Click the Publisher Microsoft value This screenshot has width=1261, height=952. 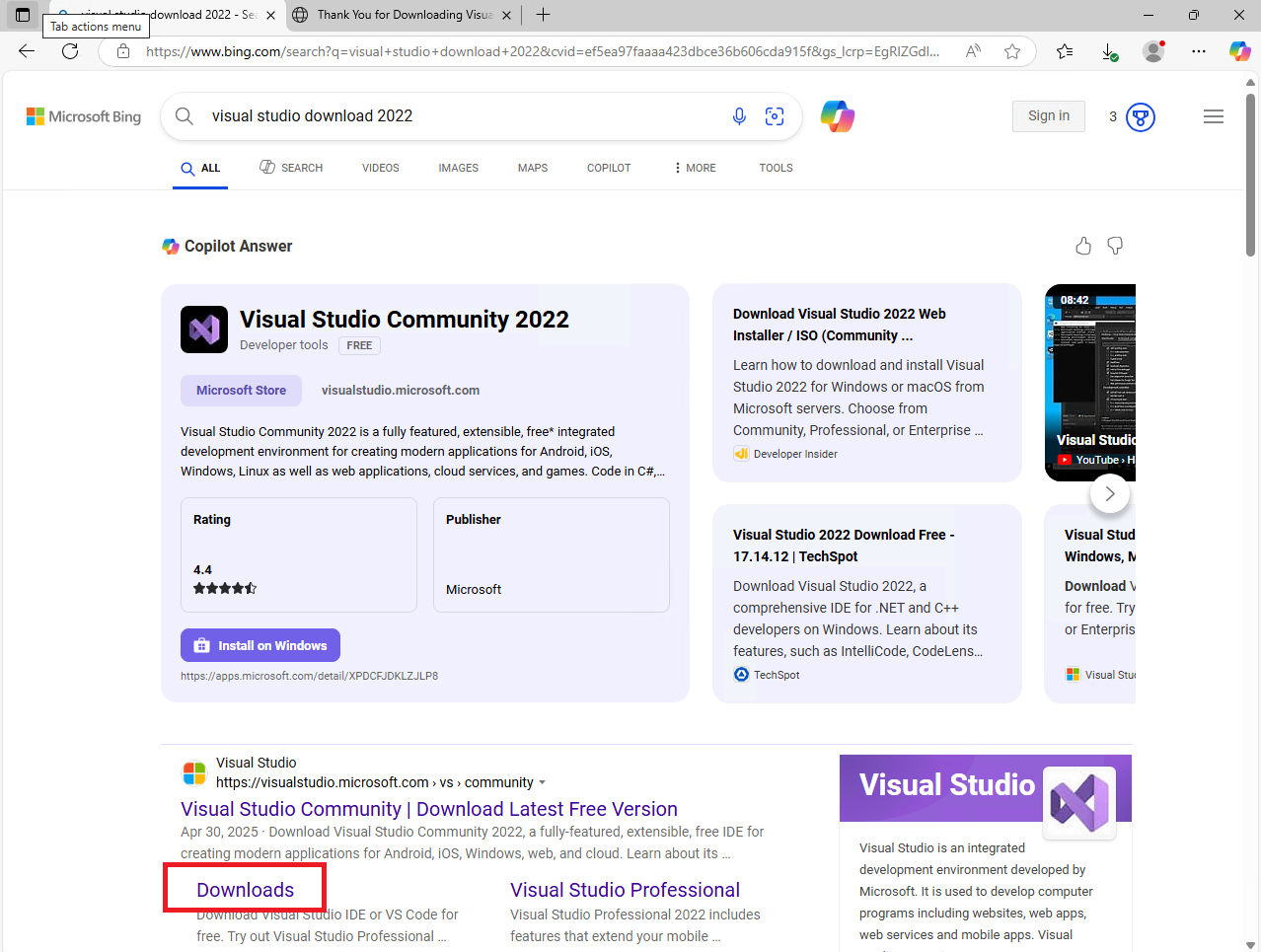[474, 590]
